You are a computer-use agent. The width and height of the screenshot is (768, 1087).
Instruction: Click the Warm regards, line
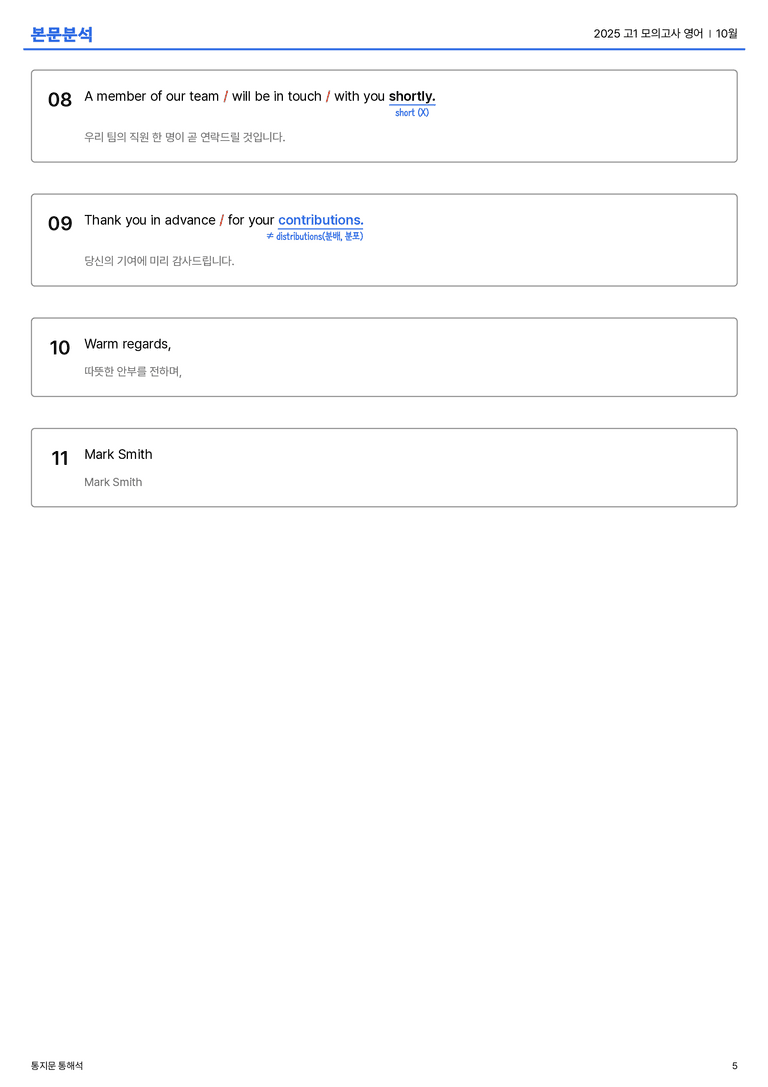(x=128, y=345)
